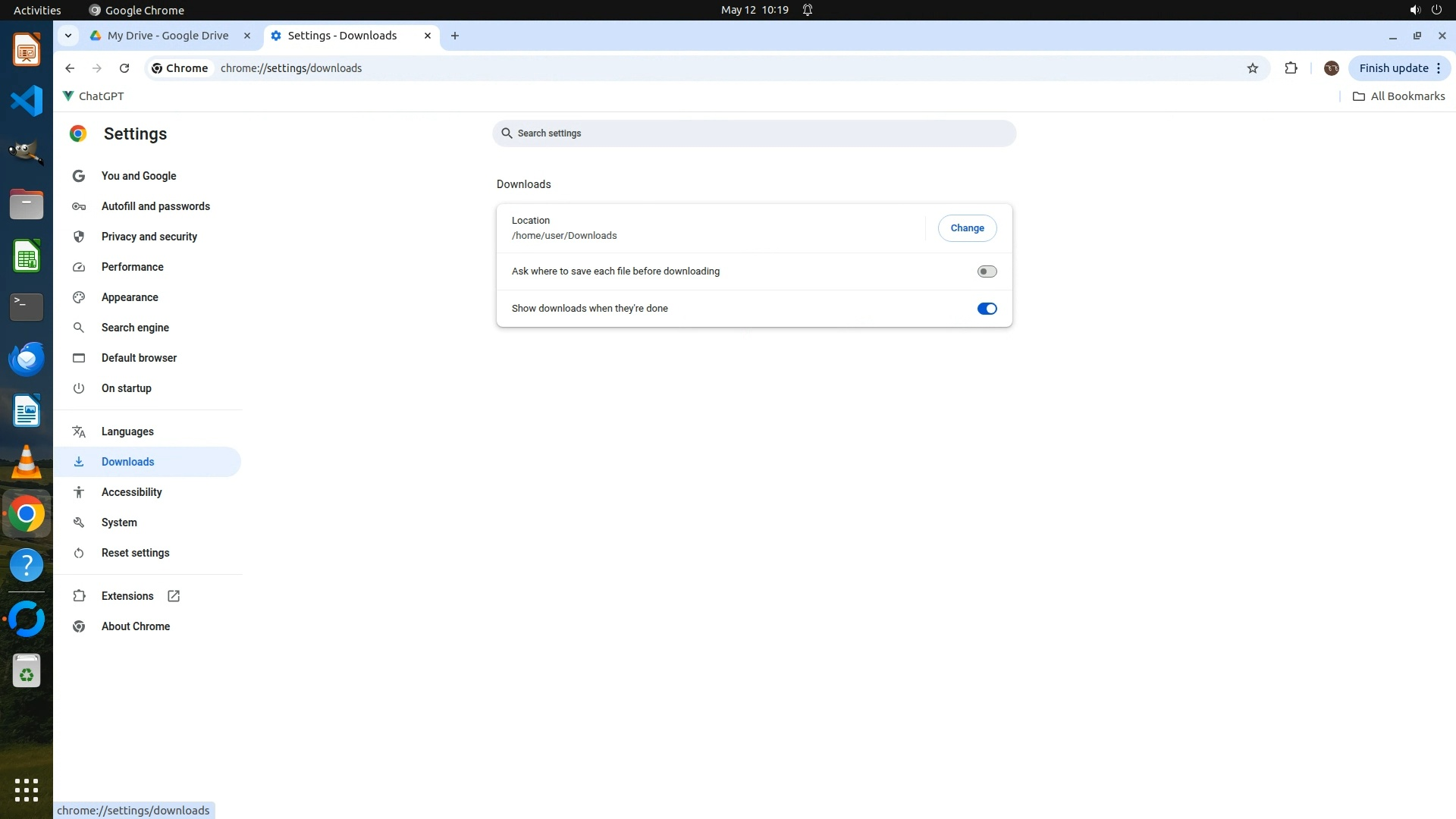Viewport: 1456px width, 819px height.
Task: Open a new tab with plus button
Action: (x=455, y=36)
